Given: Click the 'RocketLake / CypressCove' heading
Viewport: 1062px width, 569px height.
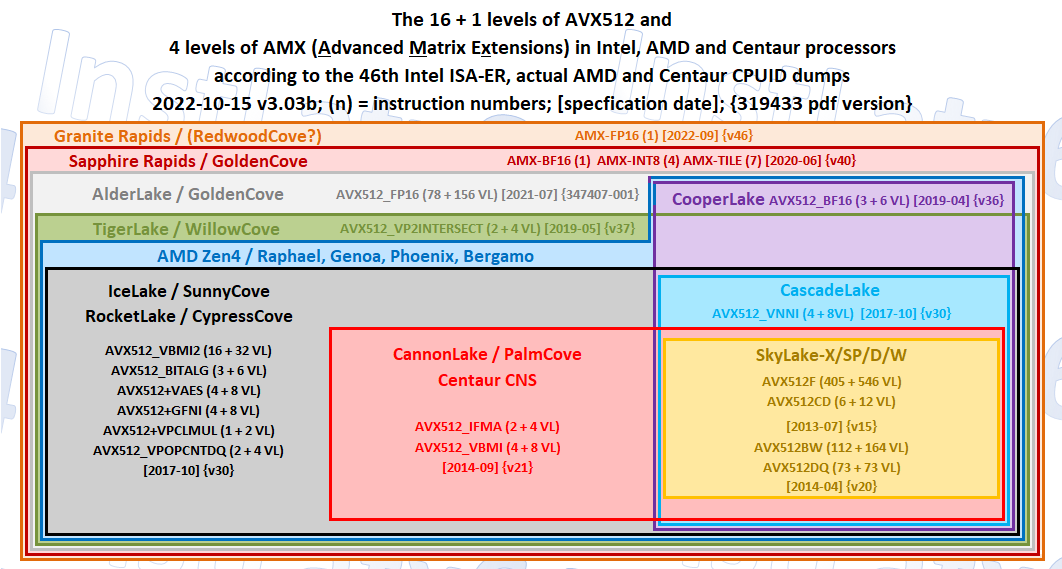Looking at the screenshot, I should [189, 316].
